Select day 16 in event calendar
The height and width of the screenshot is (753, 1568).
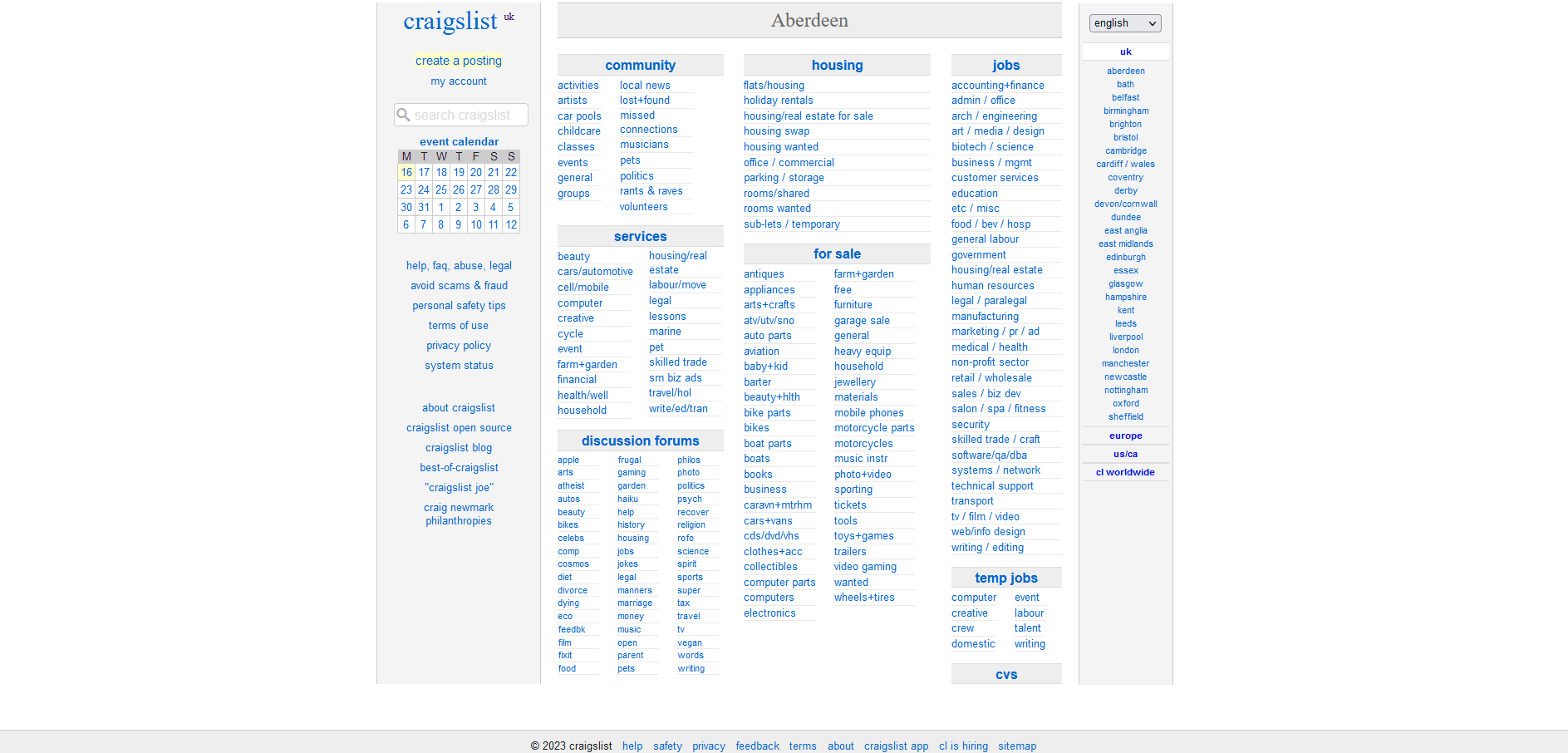point(406,172)
